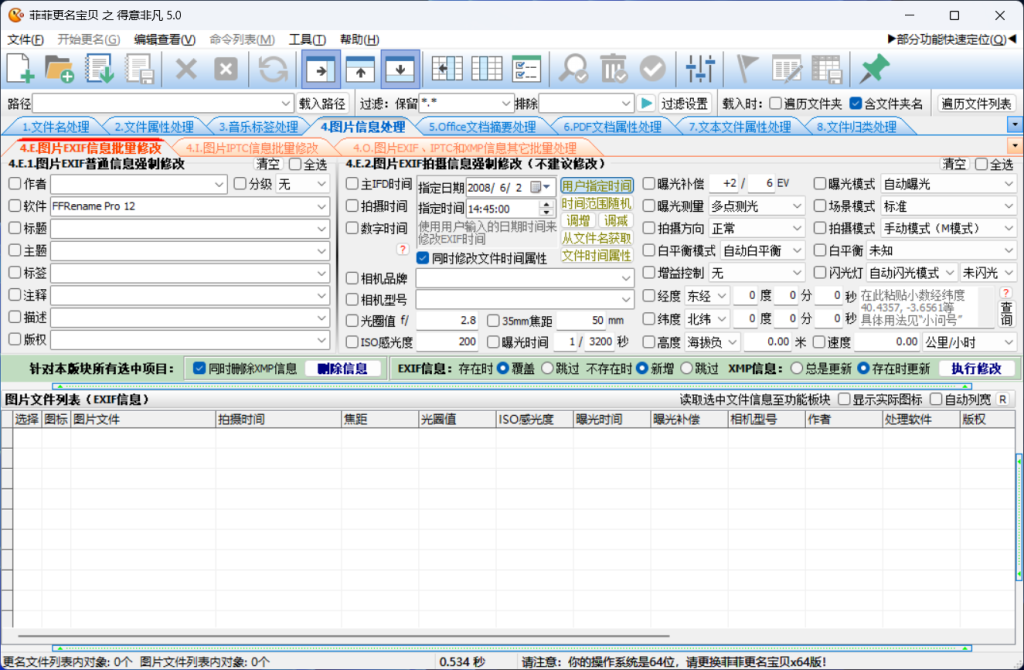Uncheck 同时修改文件时间属性 checkbox
Screen dimensions: 1024x670
tap(424, 258)
